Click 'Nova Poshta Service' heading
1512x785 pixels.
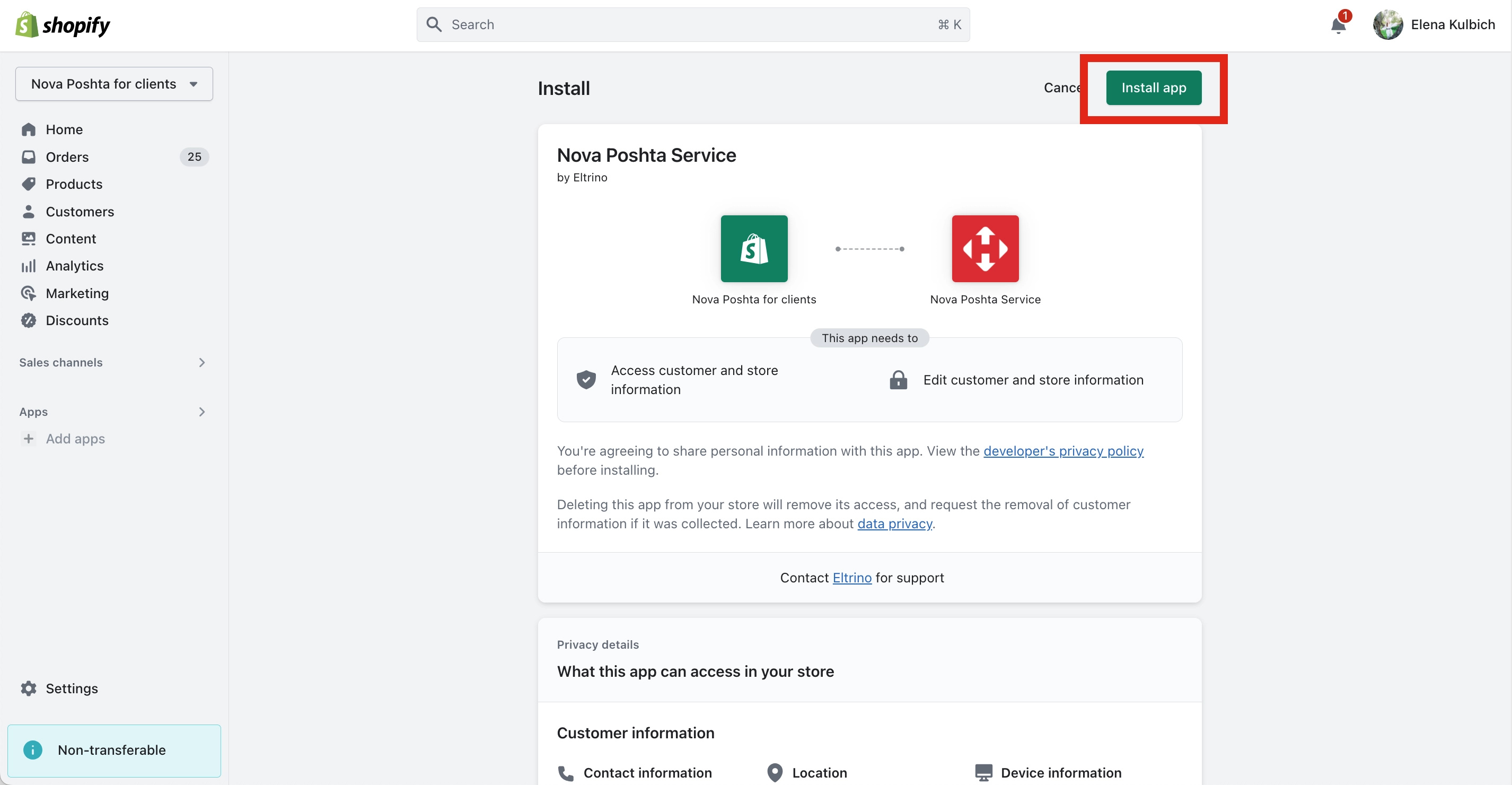(646, 155)
